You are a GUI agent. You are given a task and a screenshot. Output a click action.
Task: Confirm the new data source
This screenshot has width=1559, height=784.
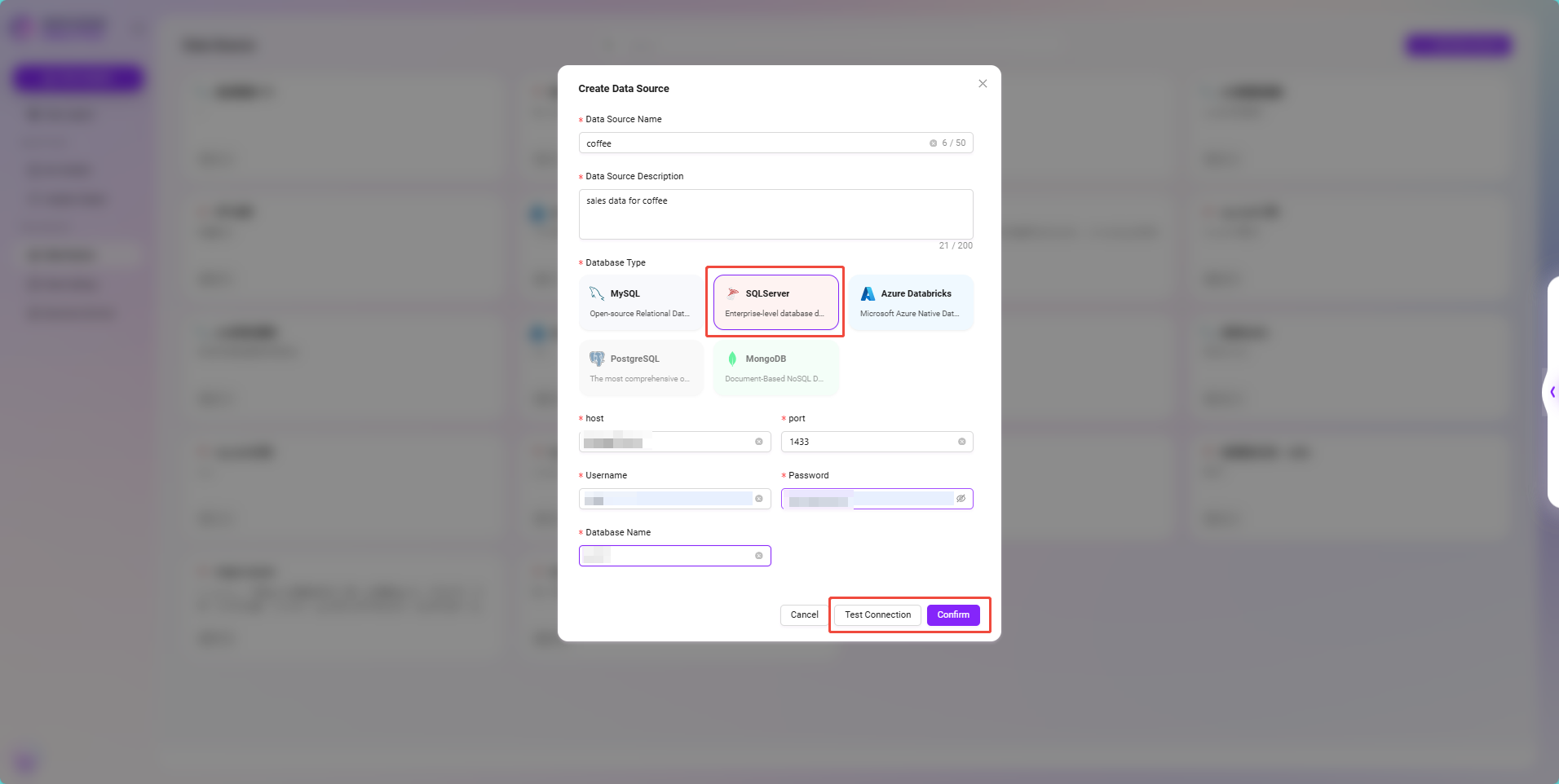coord(952,615)
